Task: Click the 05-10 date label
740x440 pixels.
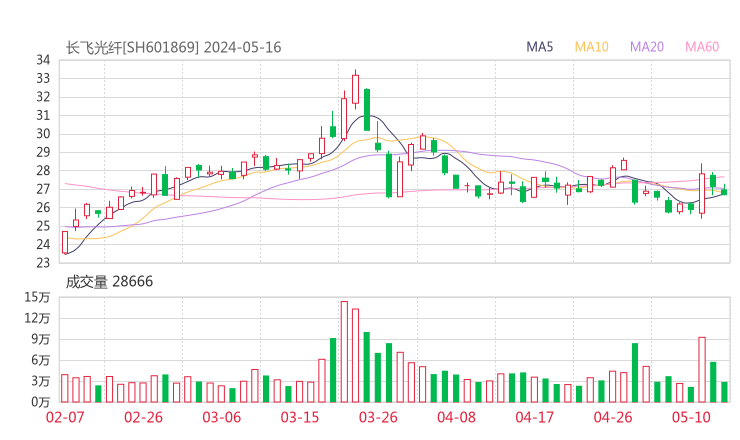Action: [x=691, y=417]
